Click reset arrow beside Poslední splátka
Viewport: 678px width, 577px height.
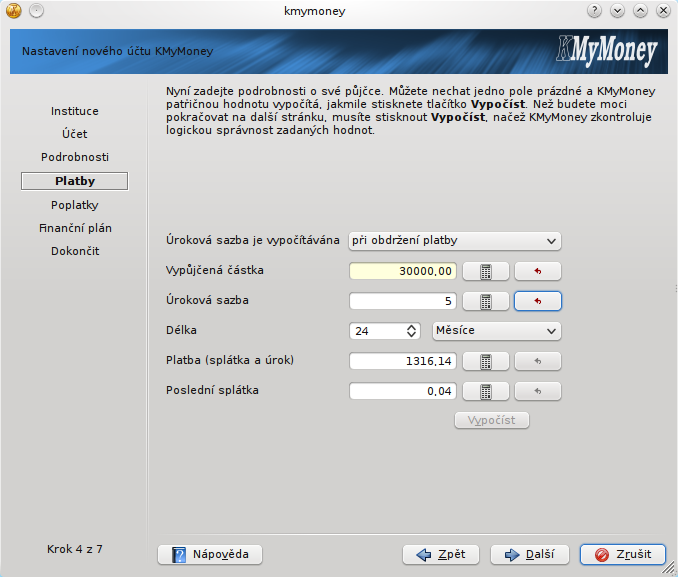pos(538,391)
